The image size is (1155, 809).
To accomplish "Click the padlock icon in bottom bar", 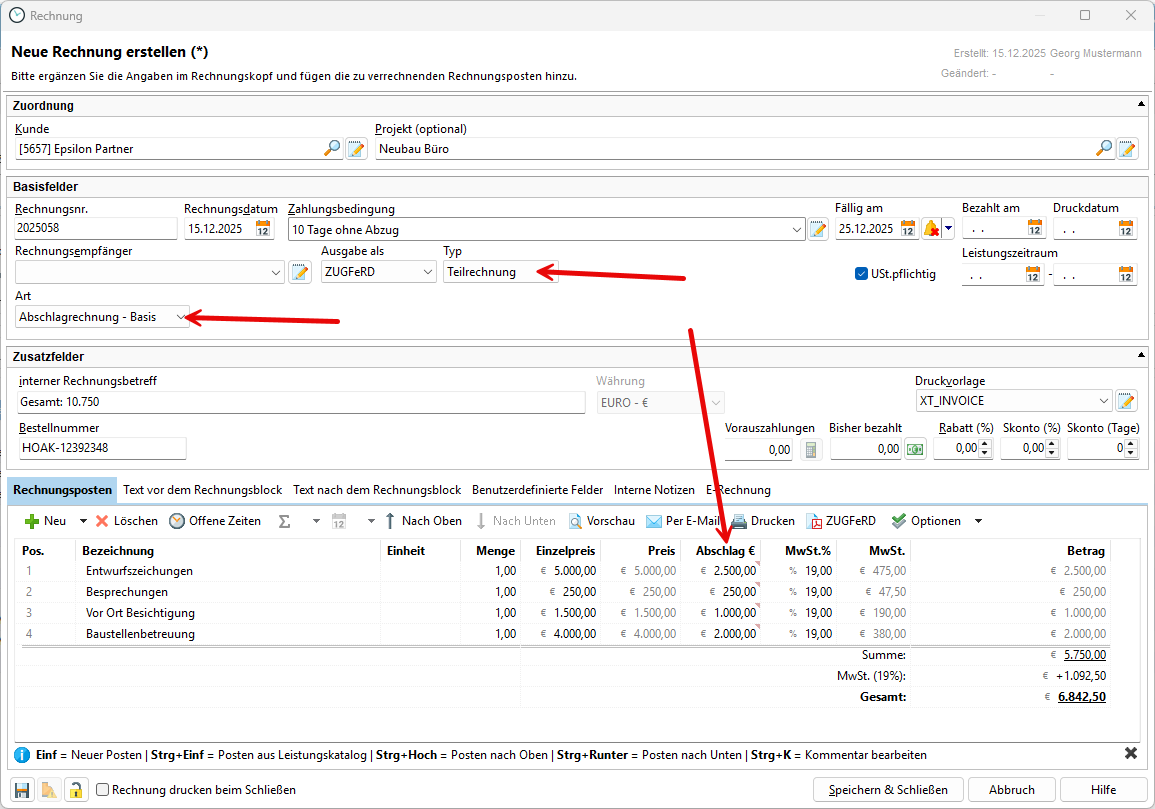I will [x=75, y=789].
